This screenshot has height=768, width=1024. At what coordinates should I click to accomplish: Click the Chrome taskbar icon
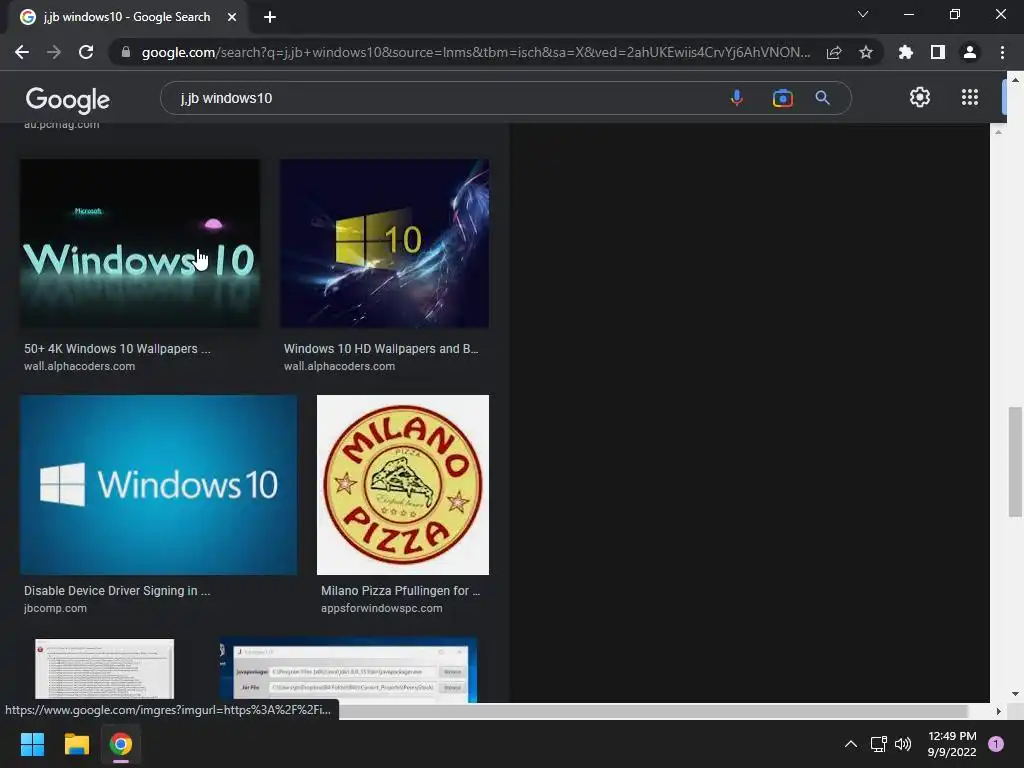(x=121, y=744)
